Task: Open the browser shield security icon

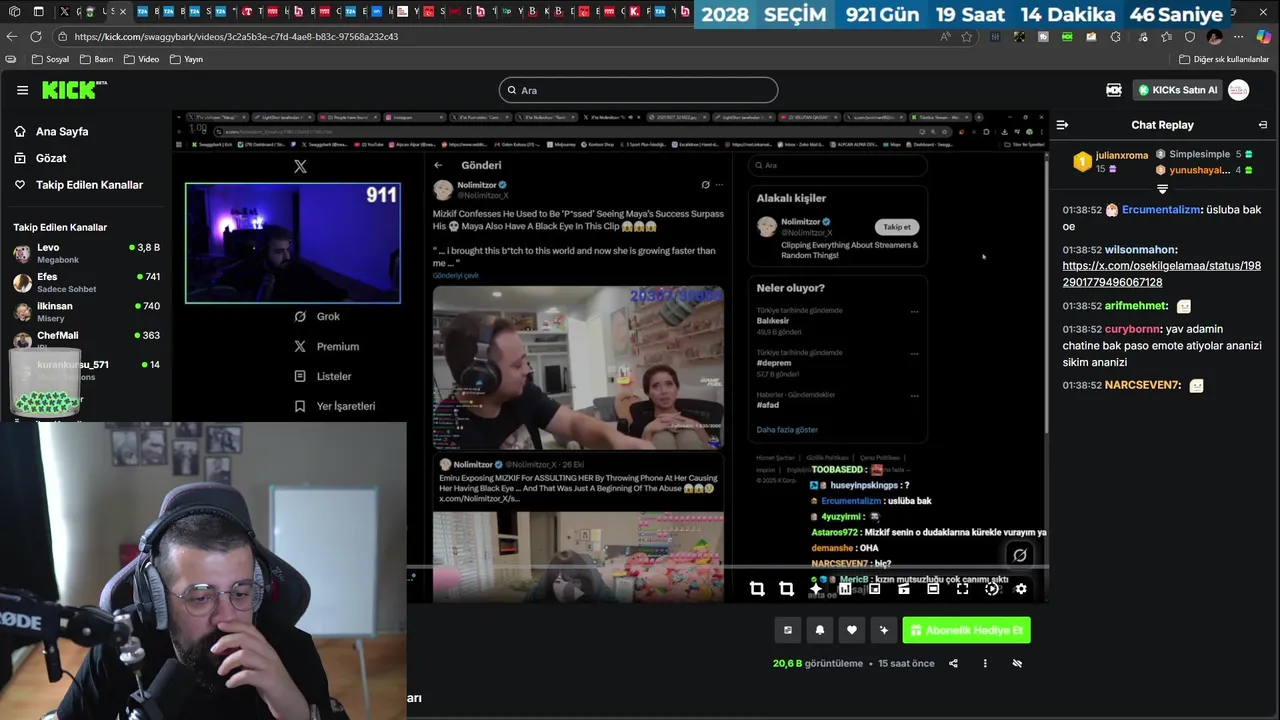Action: pos(1190,37)
